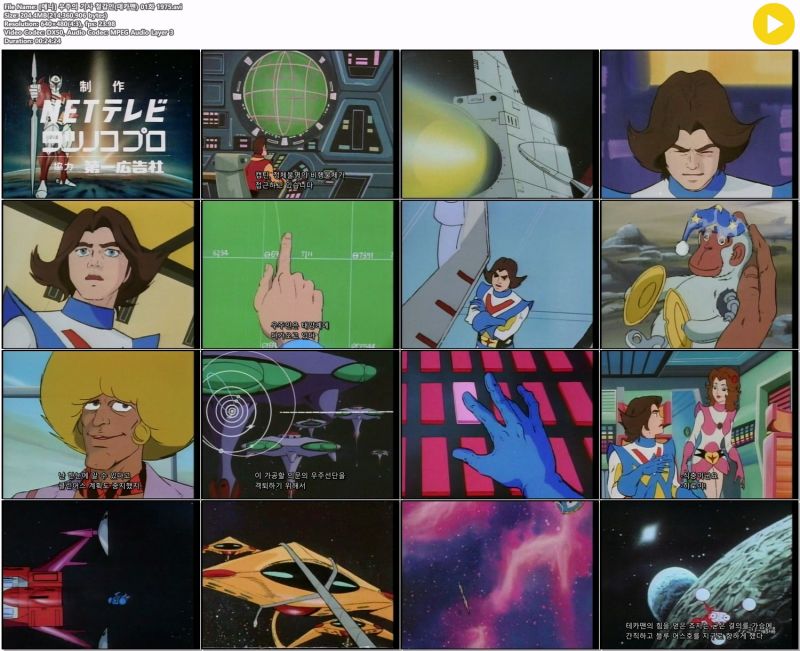The height and width of the screenshot is (651, 800).
Task: Select close-up face of brown-haired man thumbnail
Action: coord(100,274)
